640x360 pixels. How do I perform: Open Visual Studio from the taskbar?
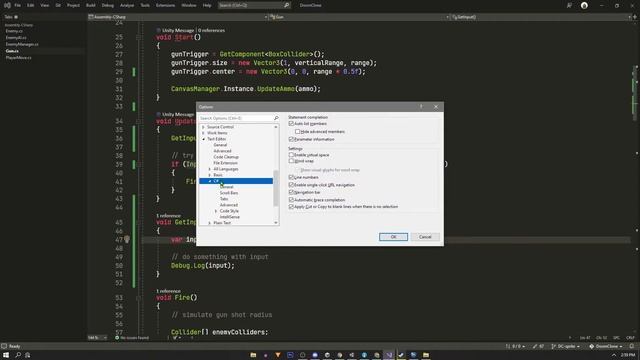[x=389, y=355]
